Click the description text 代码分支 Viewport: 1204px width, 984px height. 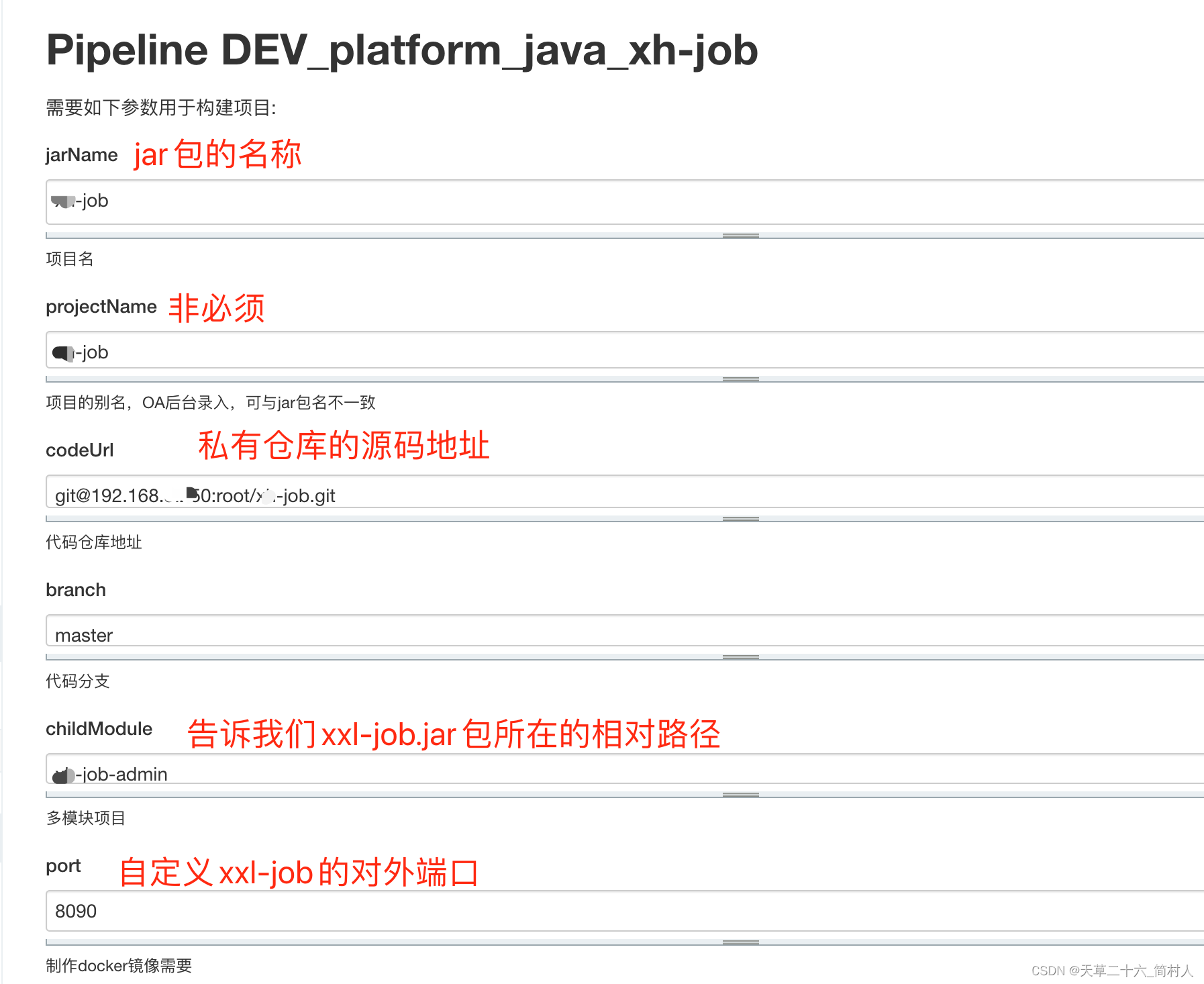click(78, 681)
